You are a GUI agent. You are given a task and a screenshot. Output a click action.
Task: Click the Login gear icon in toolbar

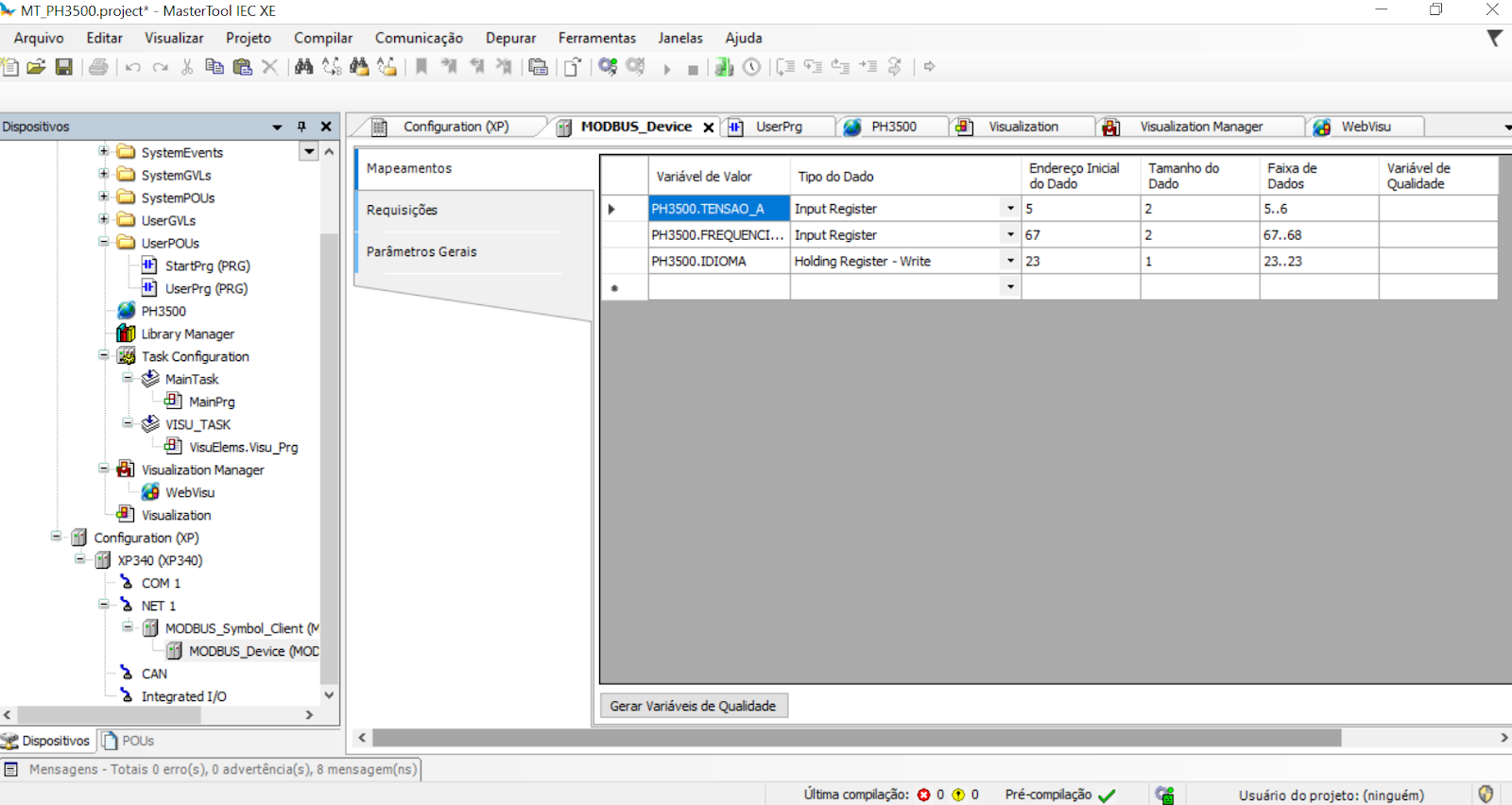608,67
